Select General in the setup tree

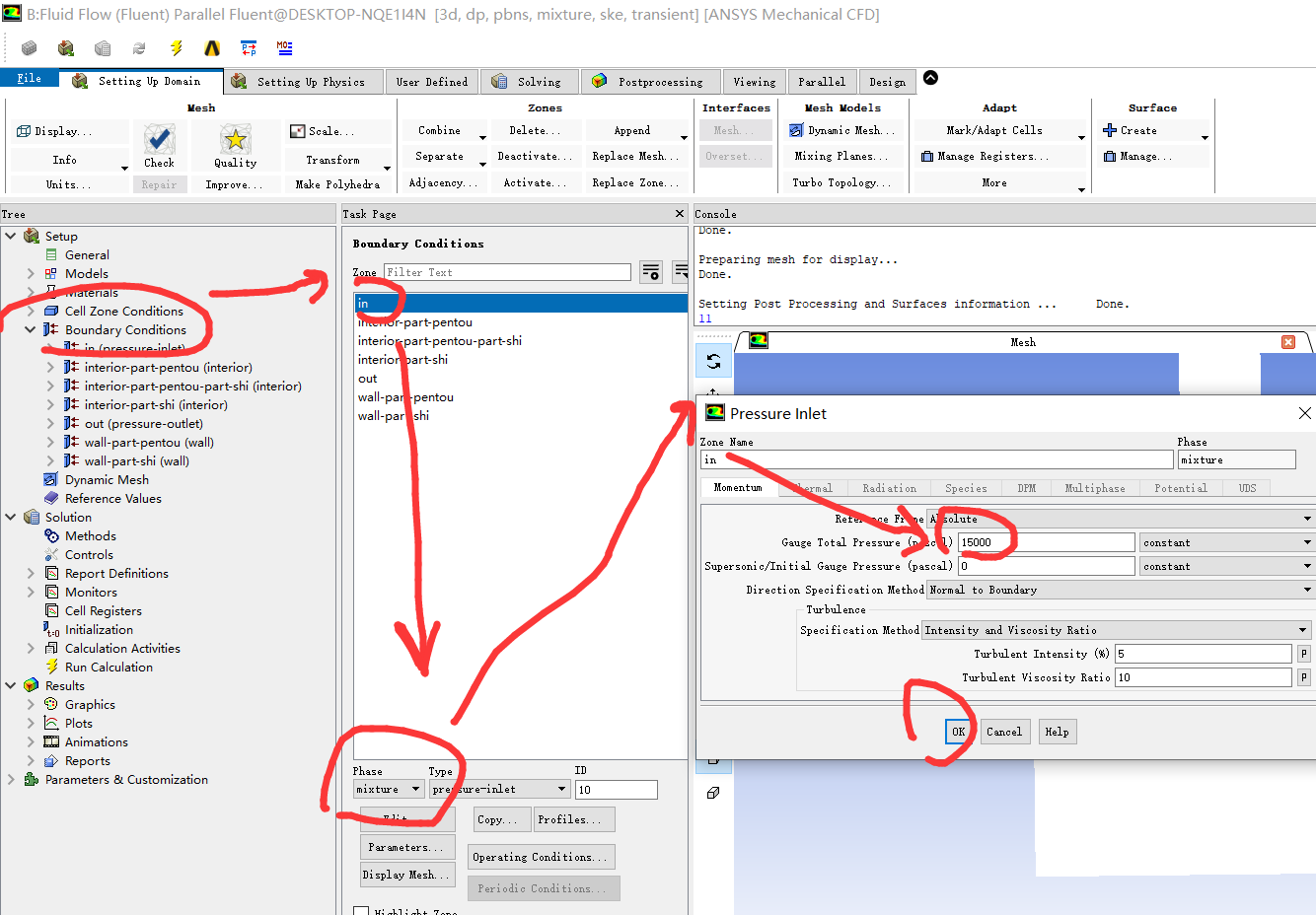coord(87,254)
